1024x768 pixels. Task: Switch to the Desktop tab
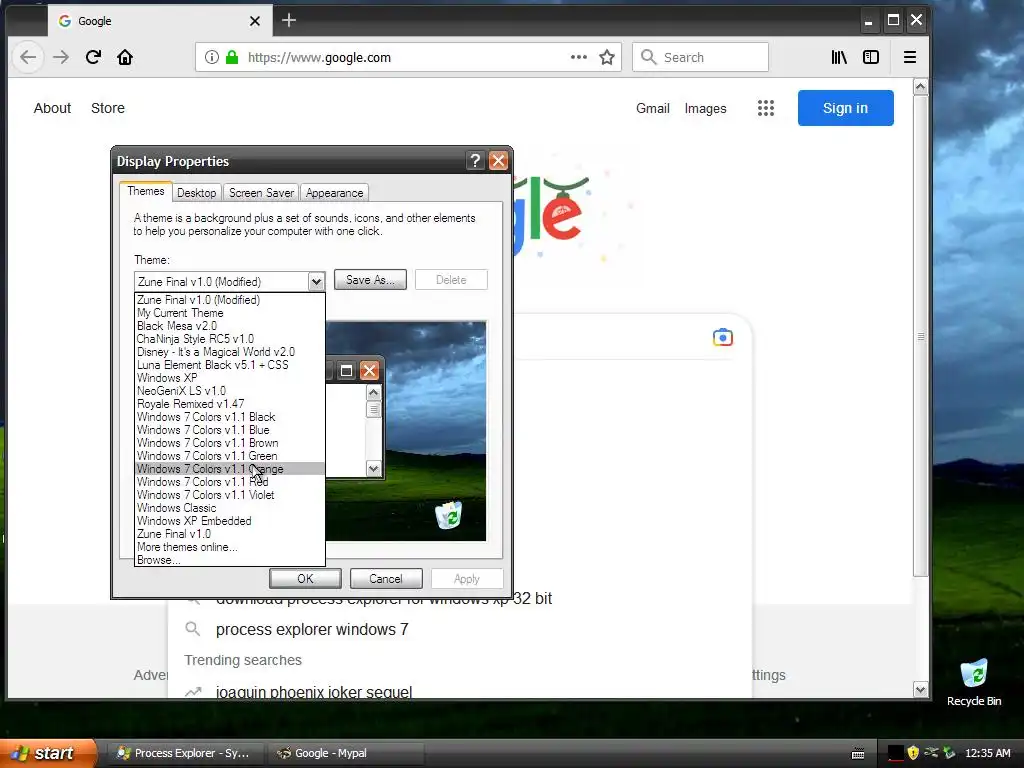click(197, 193)
